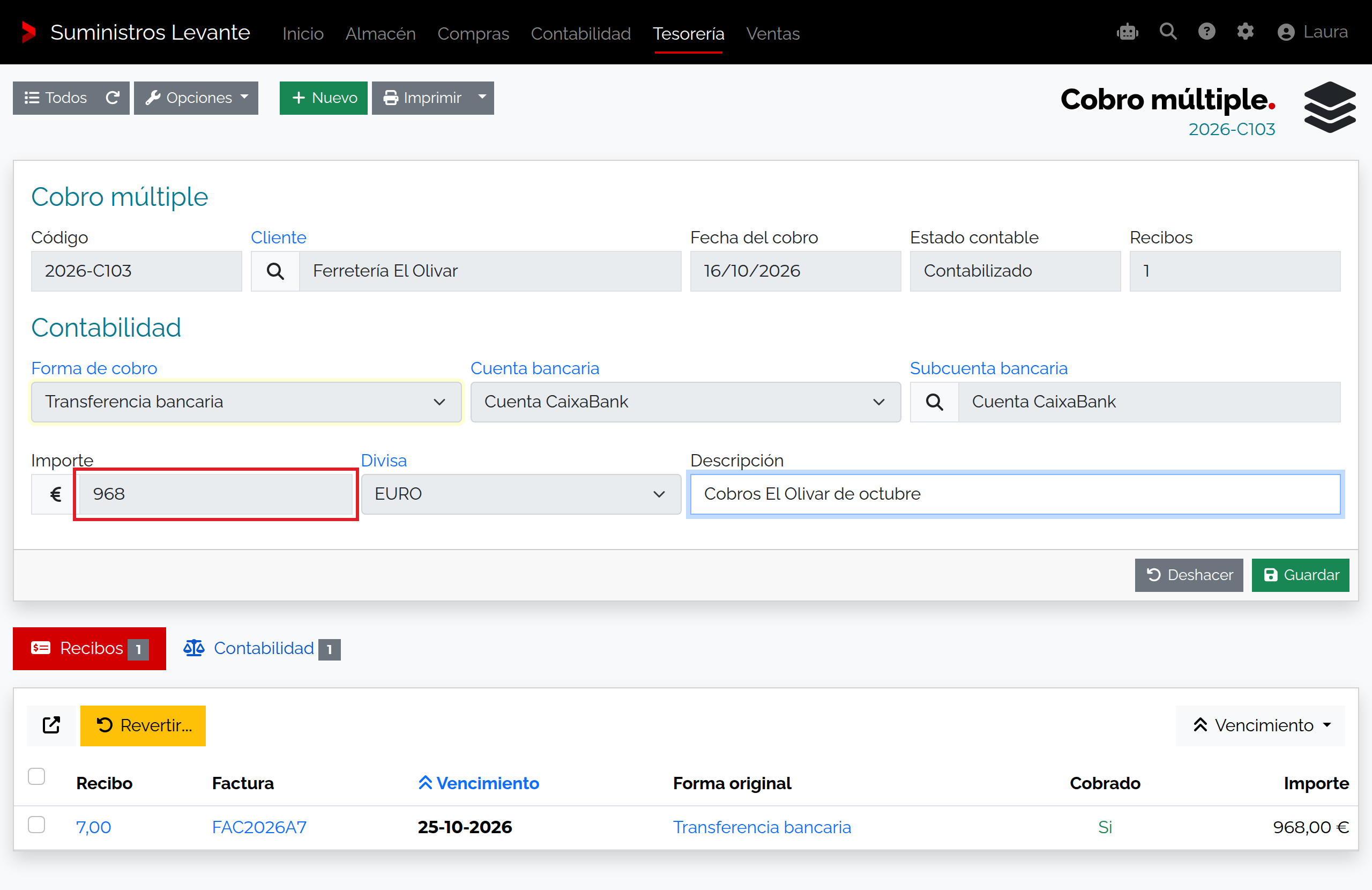Sort by the Vencimiento column header
Viewport: 1372px width, 890px height.
(x=479, y=783)
